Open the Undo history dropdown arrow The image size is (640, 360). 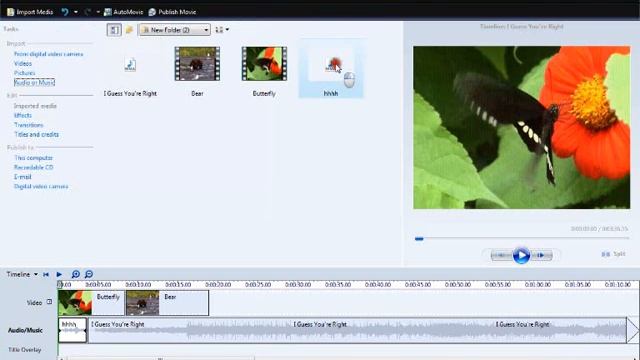point(76,12)
